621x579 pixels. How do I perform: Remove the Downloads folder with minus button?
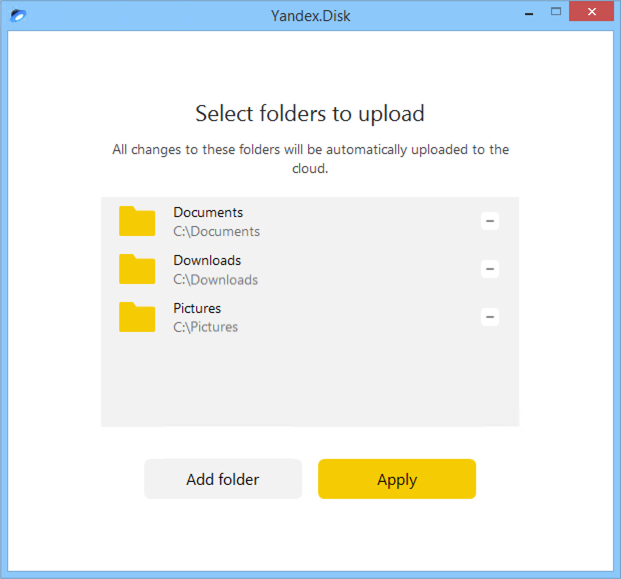(490, 269)
